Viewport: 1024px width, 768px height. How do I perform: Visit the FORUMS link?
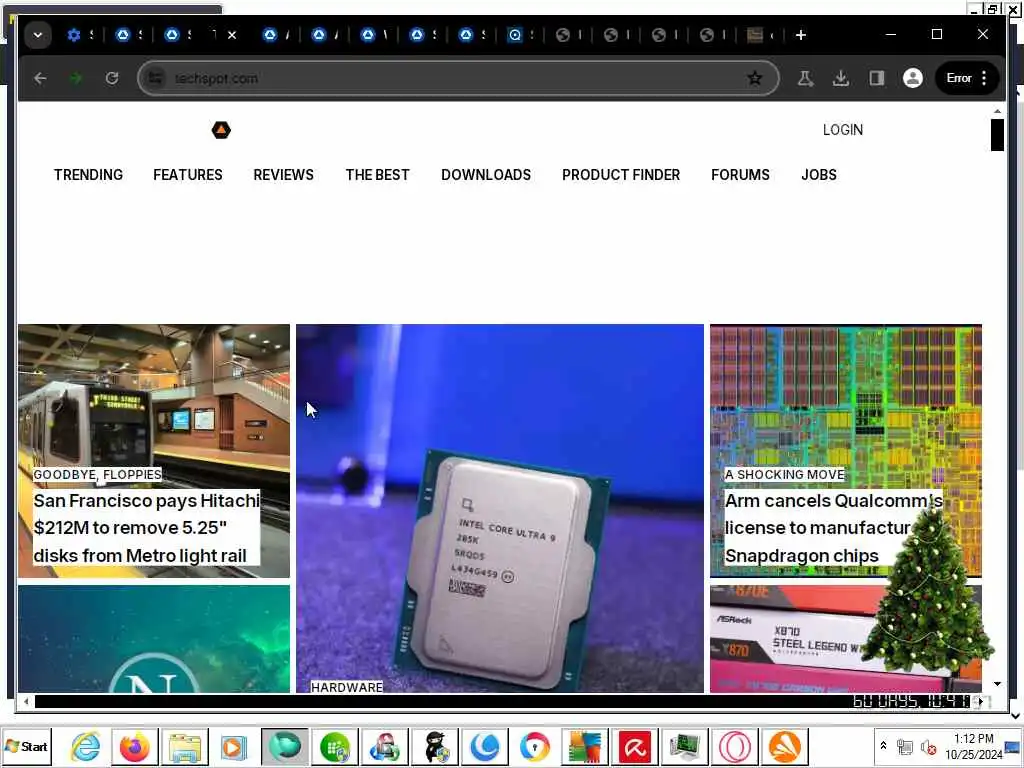coord(741,175)
